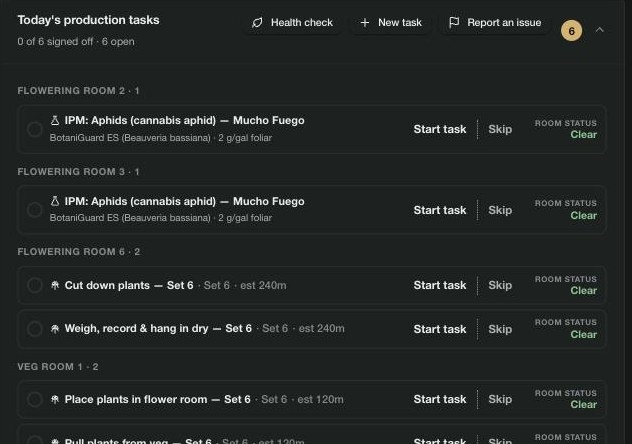This screenshot has width=632, height=444.
Task: Skip the Flowering Room 3 IPM Aphids task
Action: click(500, 210)
